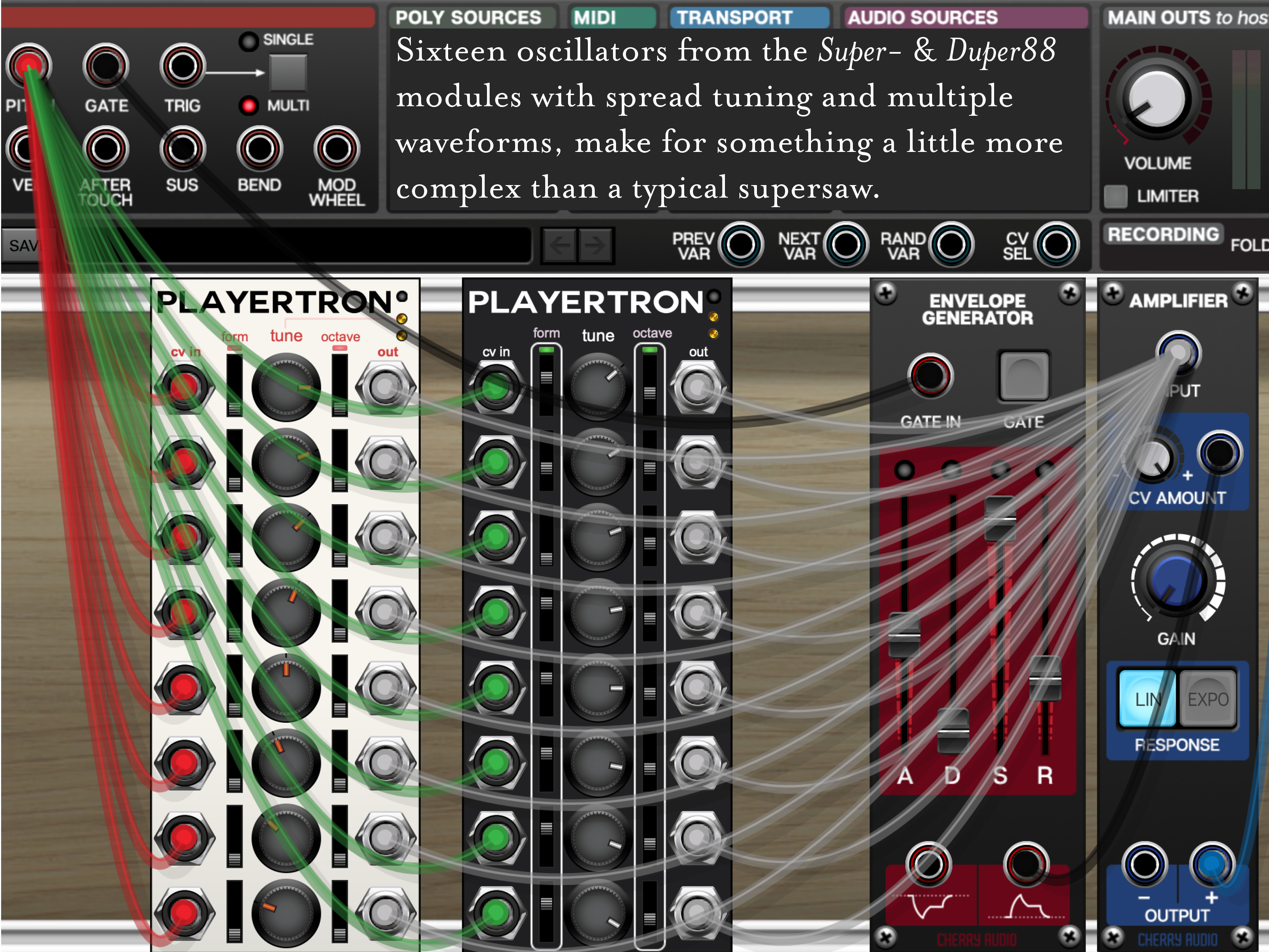Screen dimensions: 1269x952
Task: Select SINGLE trigger mode radio
Action: click(249, 41)
